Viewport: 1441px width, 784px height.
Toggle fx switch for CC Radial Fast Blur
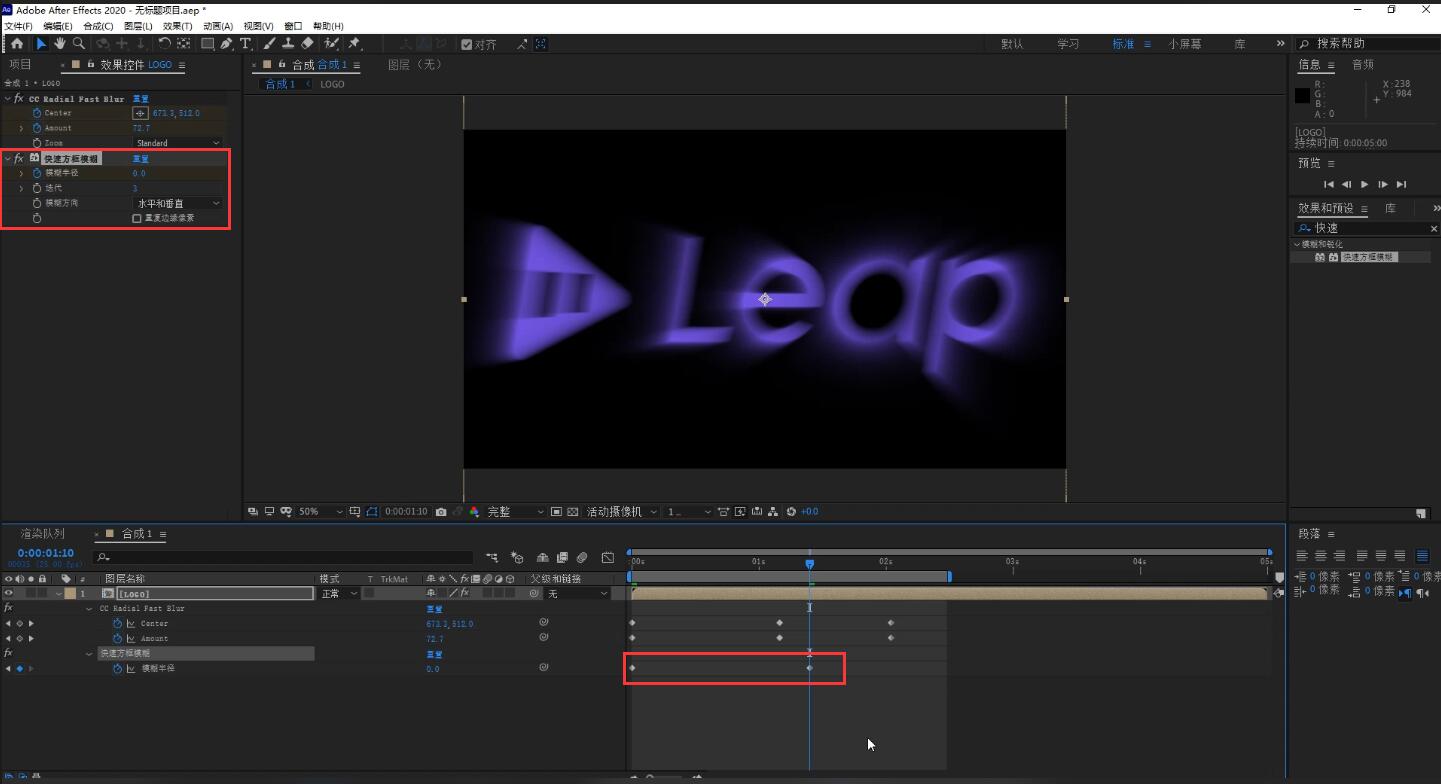(x=18, y=99)
